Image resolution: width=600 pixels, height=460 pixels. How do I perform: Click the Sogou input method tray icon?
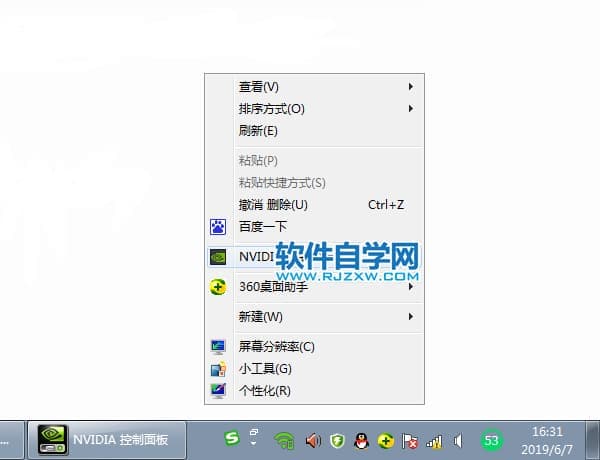(x=232, y=439)
